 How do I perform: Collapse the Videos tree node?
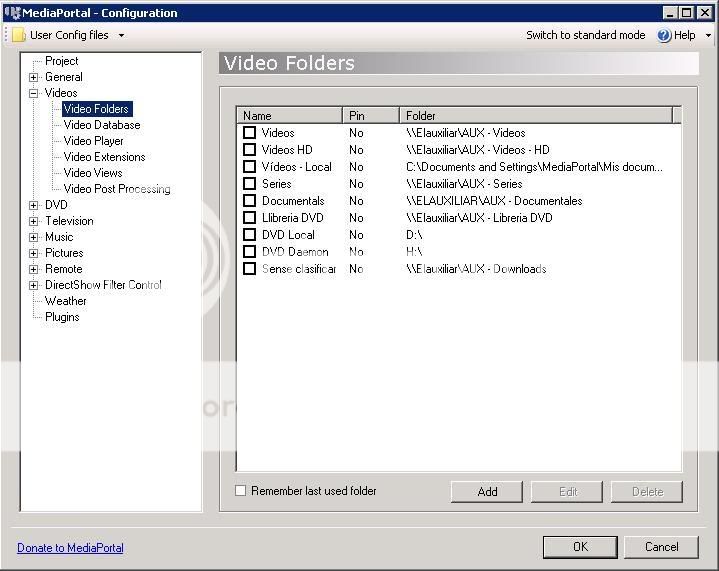click(x=33, y=93)
